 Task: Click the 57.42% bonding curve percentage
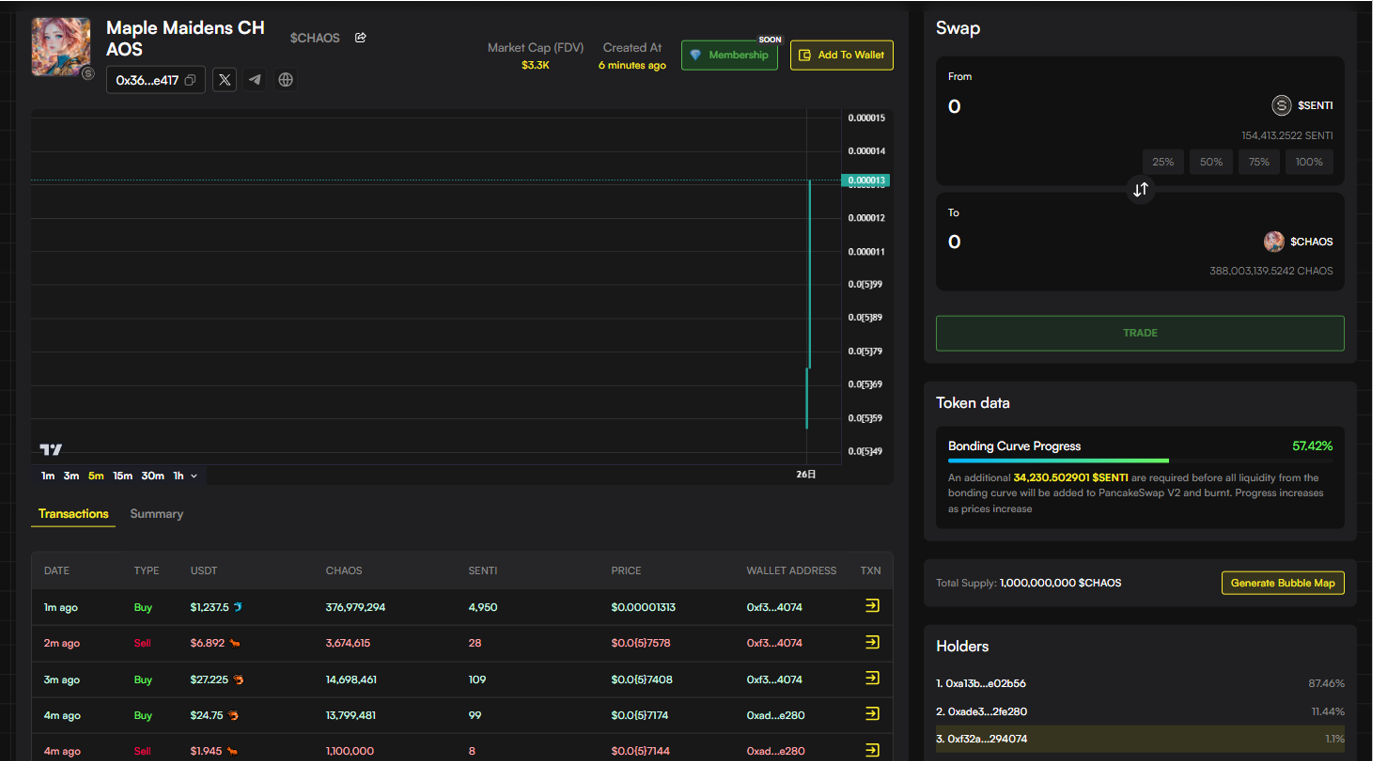(x=1312, y=446)
